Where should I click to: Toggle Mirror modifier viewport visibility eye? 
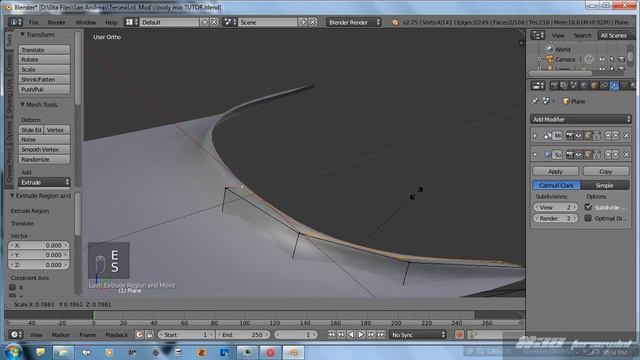[578, 136]
